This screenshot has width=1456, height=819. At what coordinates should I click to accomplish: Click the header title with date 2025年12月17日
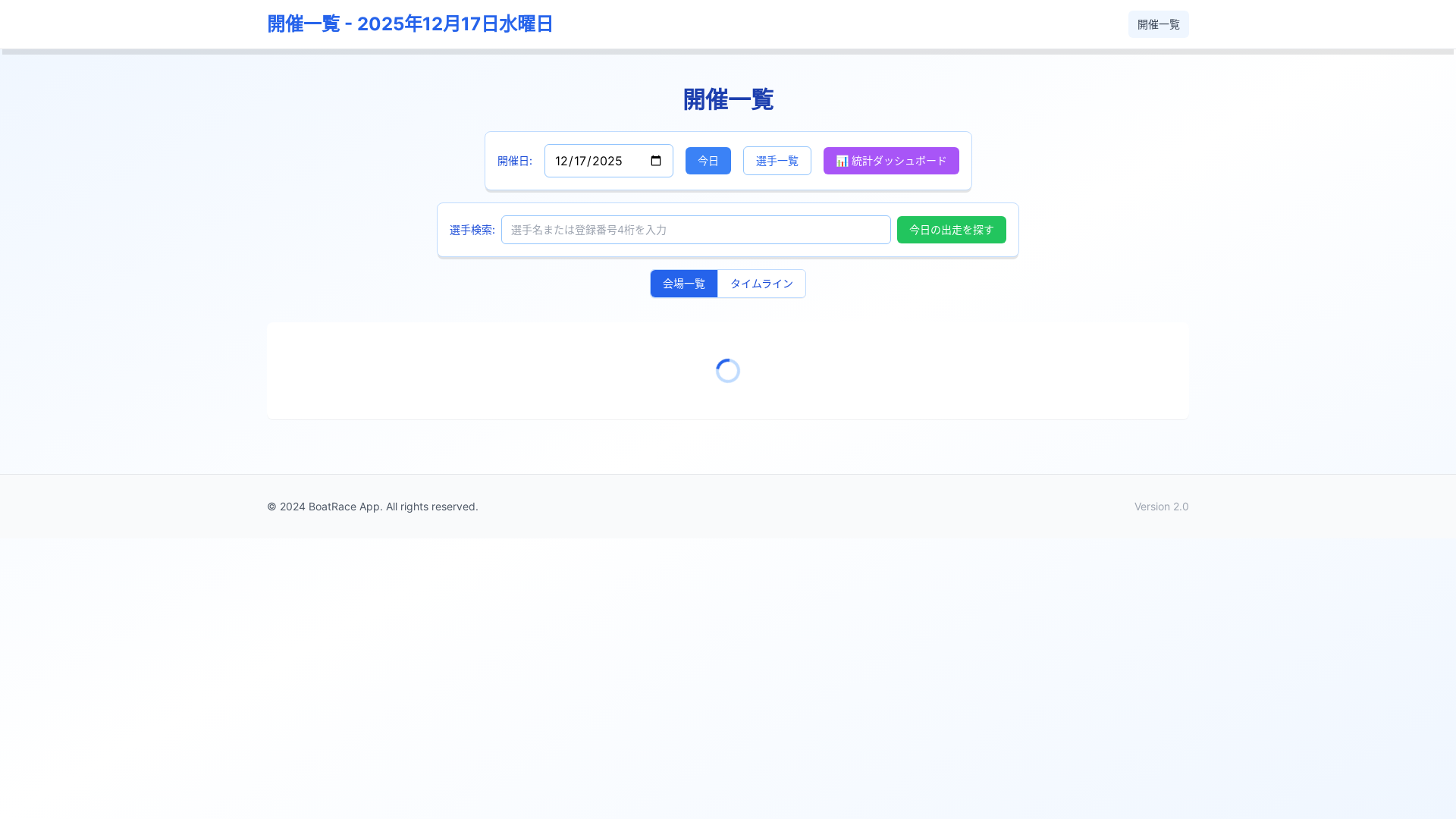click(410, 24)
